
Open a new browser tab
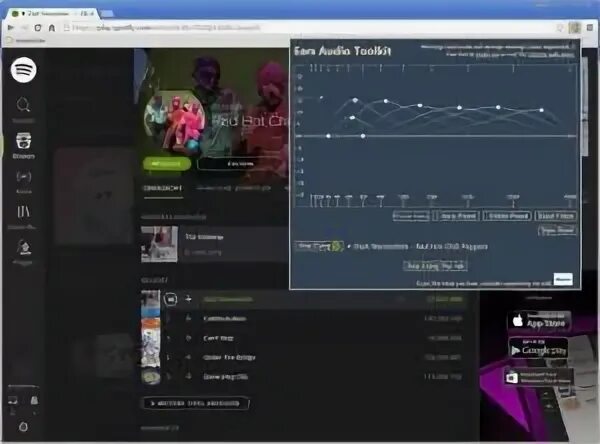[108, 14]
